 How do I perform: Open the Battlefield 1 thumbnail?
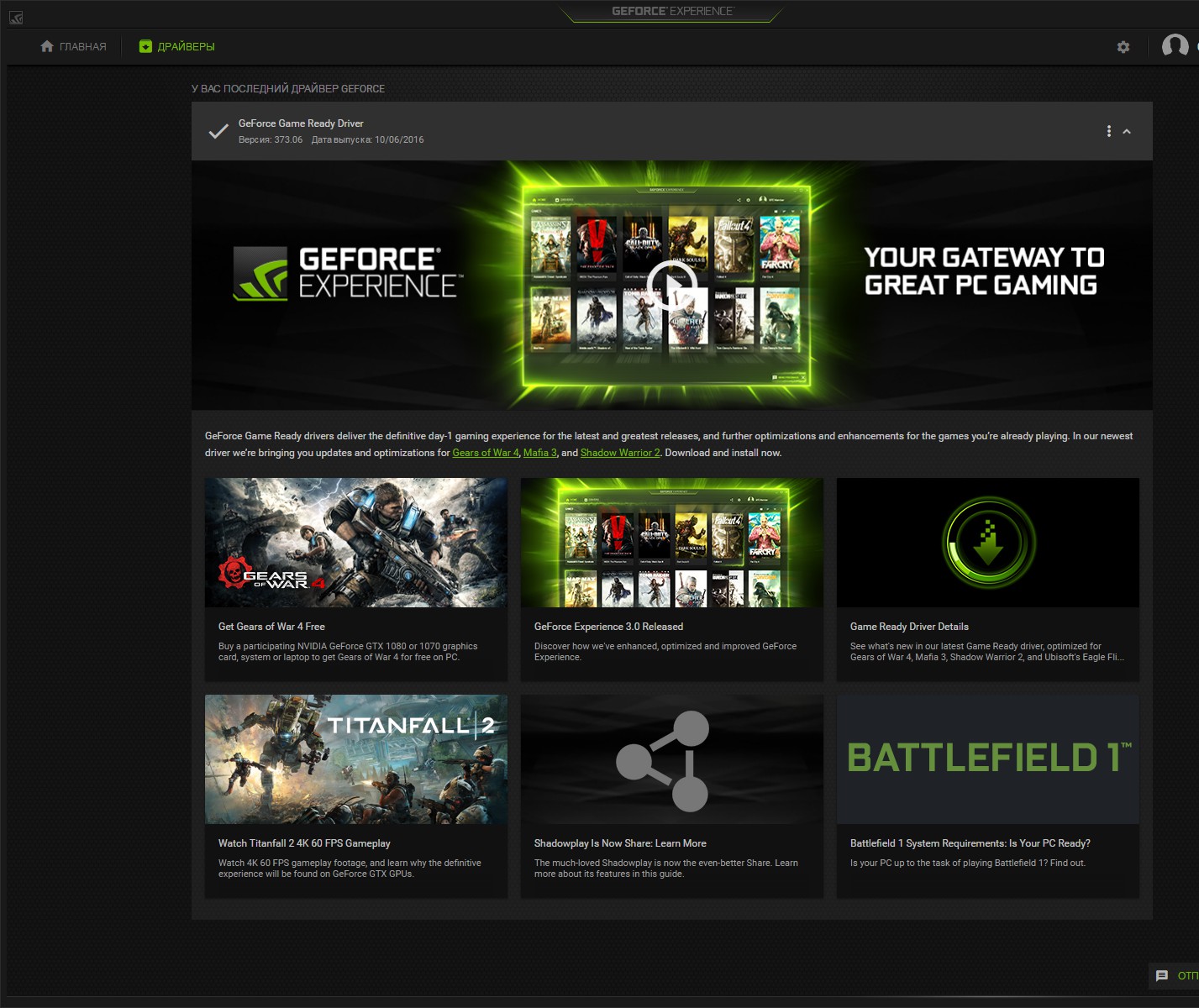click(988, 759)
